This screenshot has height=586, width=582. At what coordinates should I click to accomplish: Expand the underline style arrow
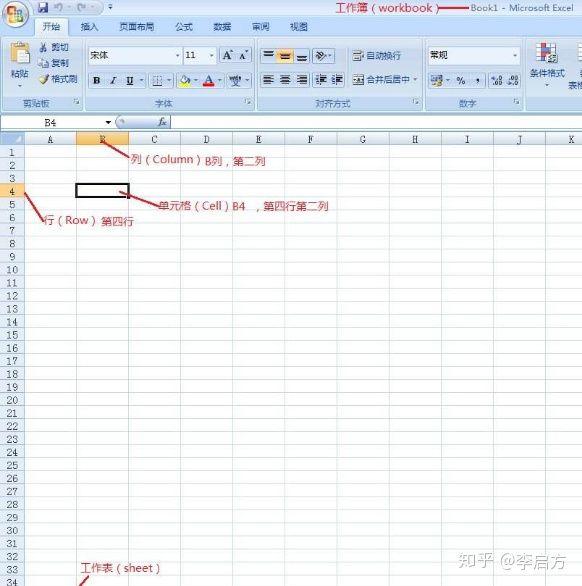click(x=141, y=80)
